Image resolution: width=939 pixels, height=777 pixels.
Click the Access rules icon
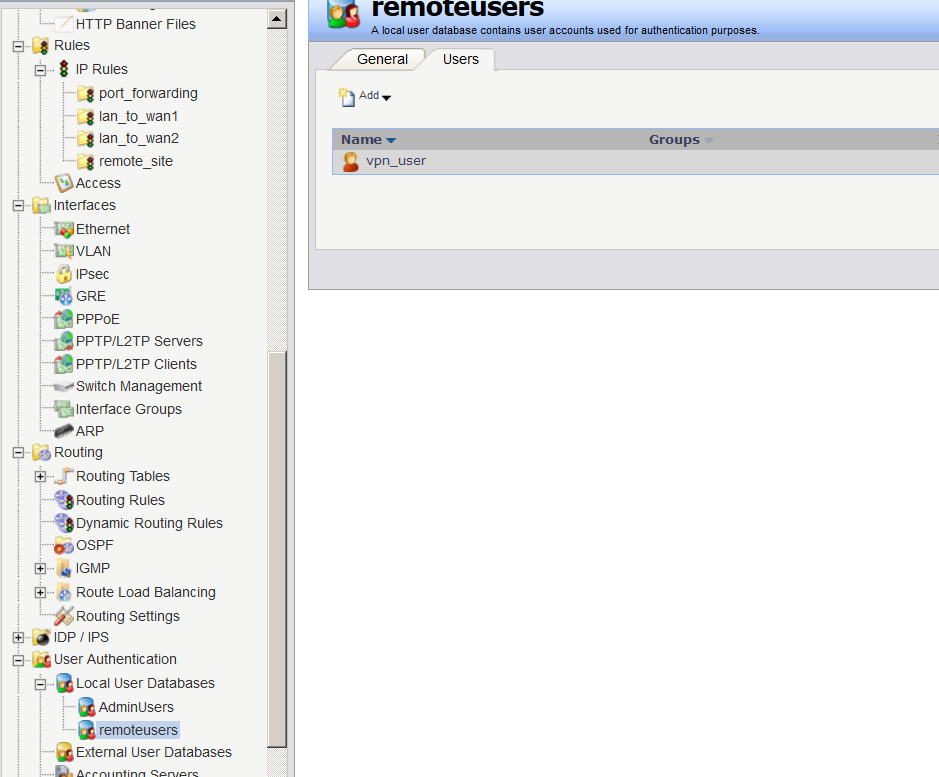click(63, 183)
